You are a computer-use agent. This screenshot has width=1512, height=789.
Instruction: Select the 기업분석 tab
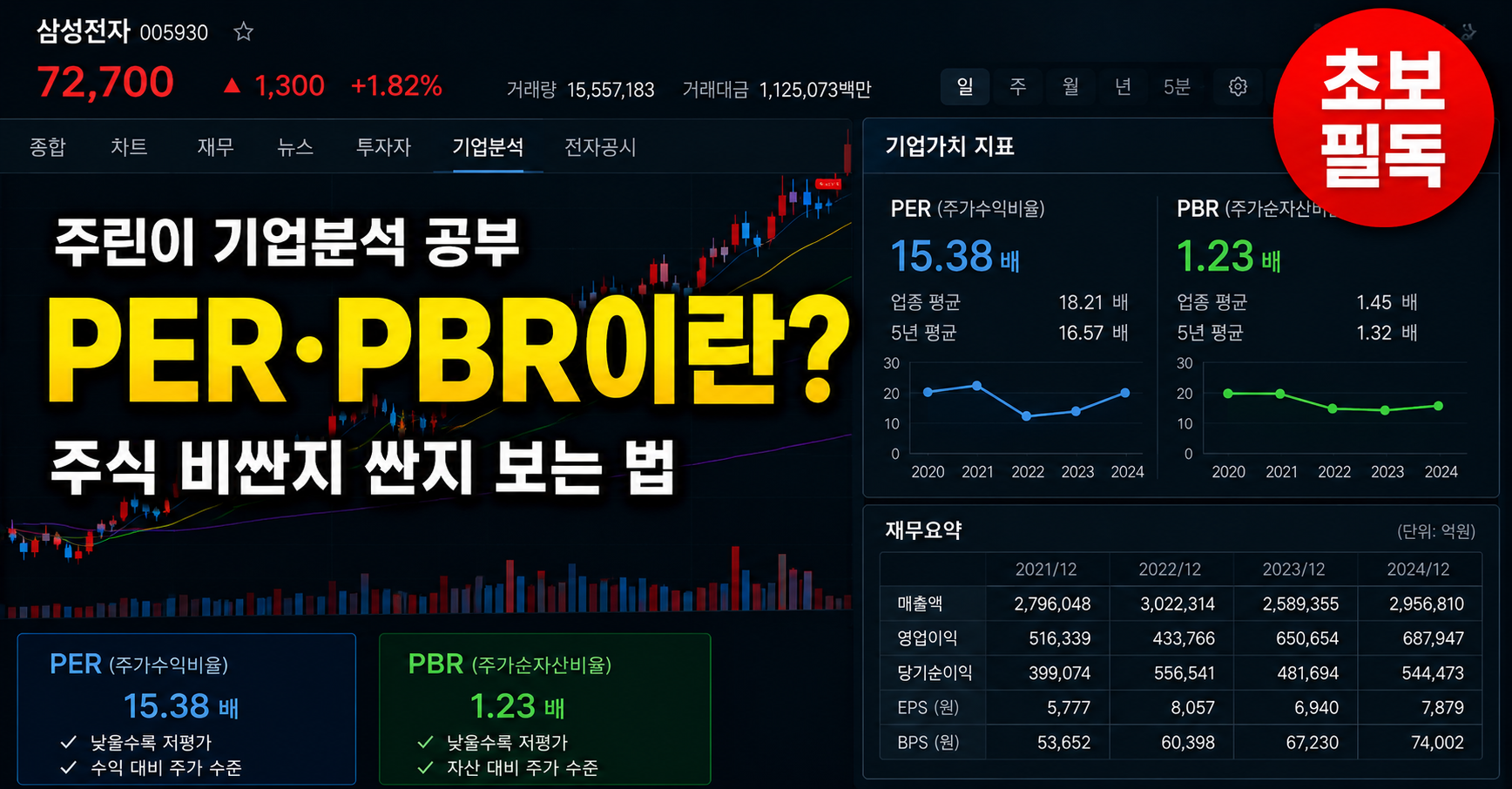[x=488, y=146]
